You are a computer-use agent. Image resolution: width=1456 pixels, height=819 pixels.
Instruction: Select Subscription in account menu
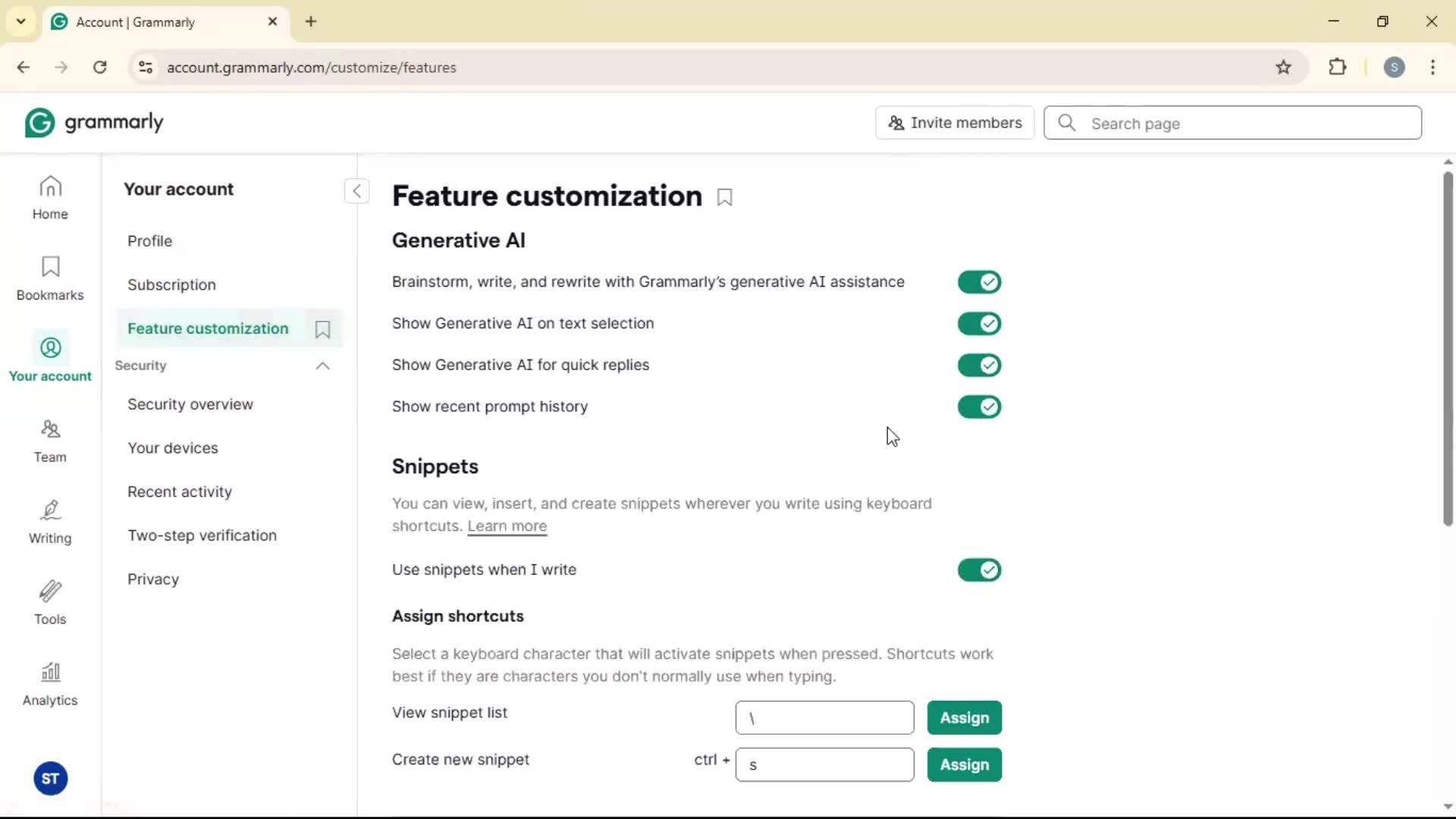coord(171,285)
